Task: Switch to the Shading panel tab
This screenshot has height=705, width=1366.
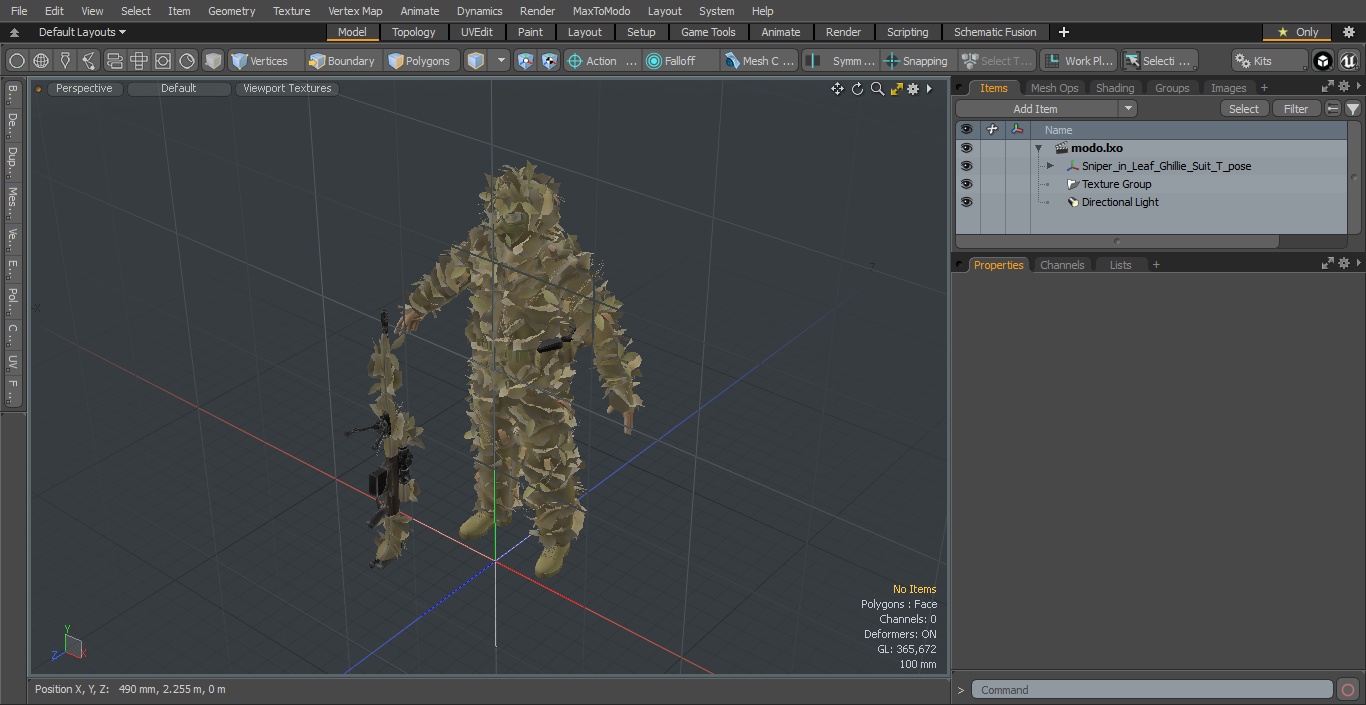Action: tap(1114, 88)
